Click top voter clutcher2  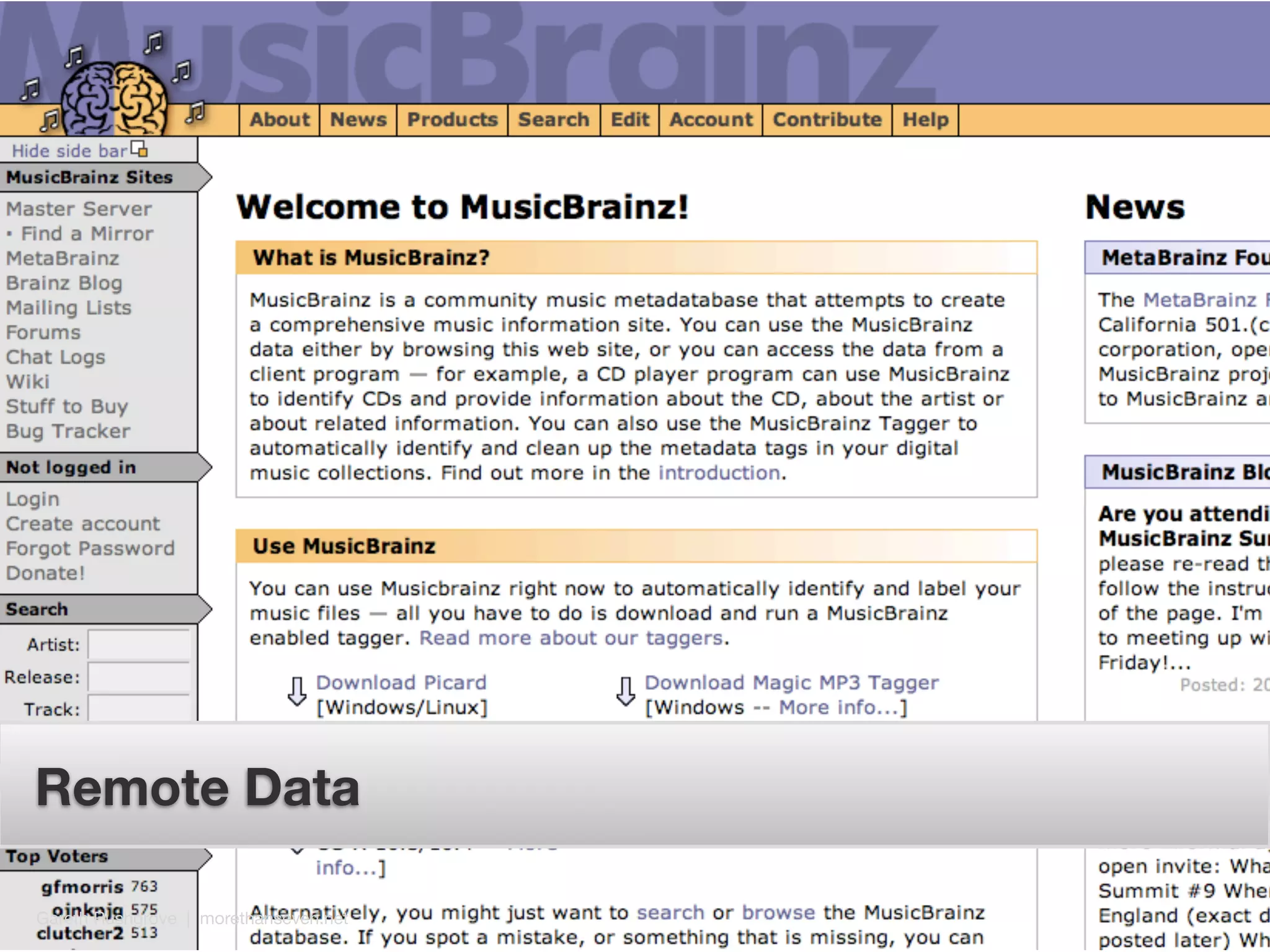[79, 933]
